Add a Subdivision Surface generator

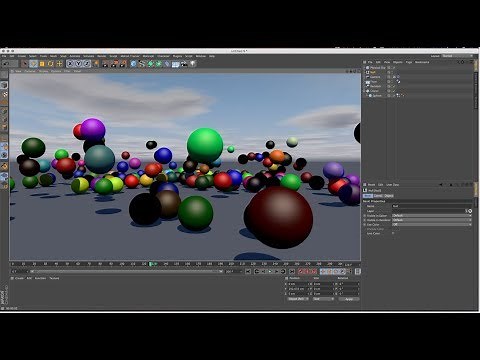pyautogui.click(x=150, y=64)
